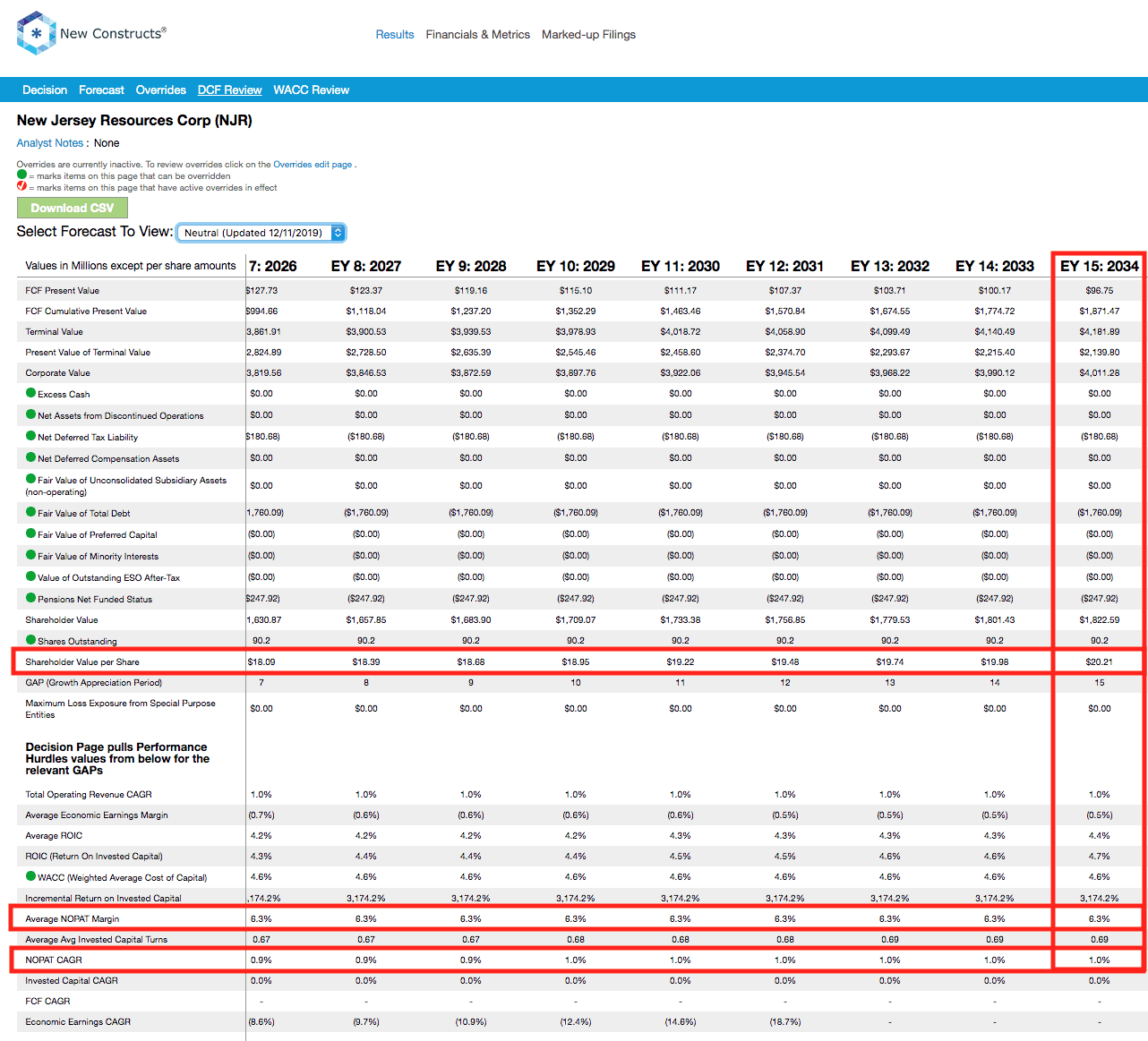This screenshot has width=1148, height=1041.
Task: Click the green dot by Pensions Net Funded Status
Action: tap(31, 598)
